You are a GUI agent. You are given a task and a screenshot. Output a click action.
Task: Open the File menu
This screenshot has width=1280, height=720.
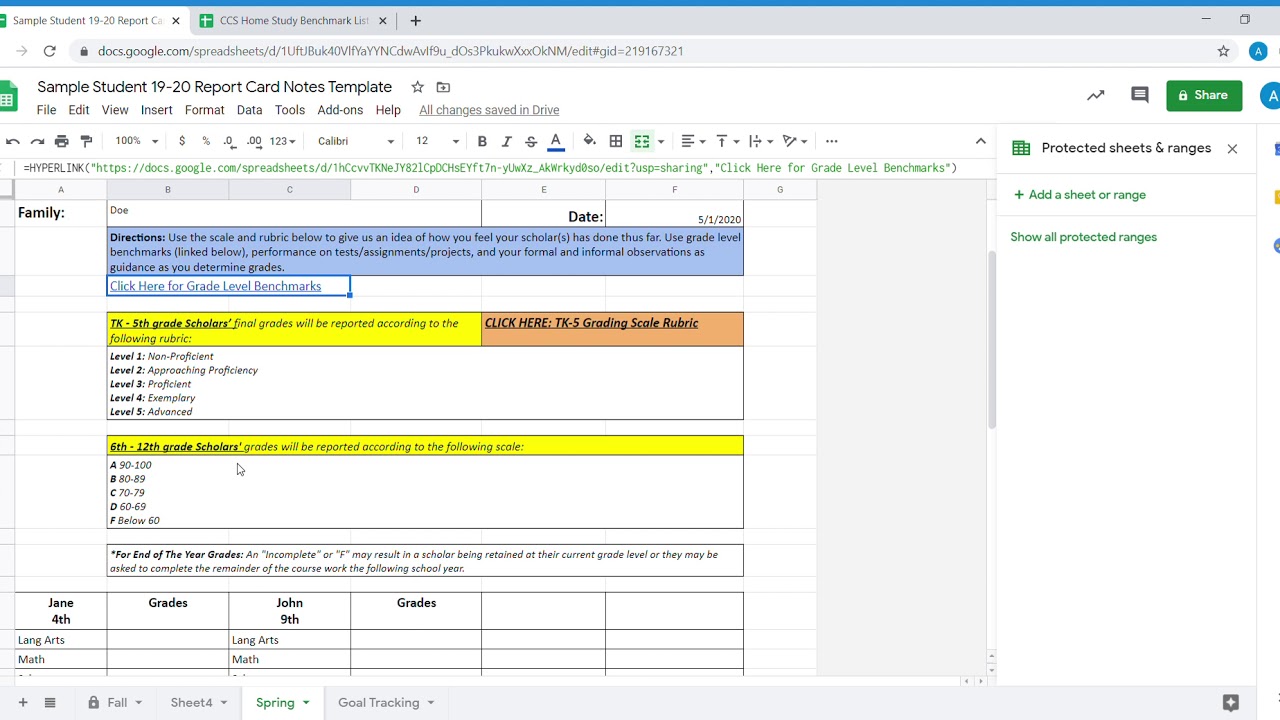coord(47,110)
